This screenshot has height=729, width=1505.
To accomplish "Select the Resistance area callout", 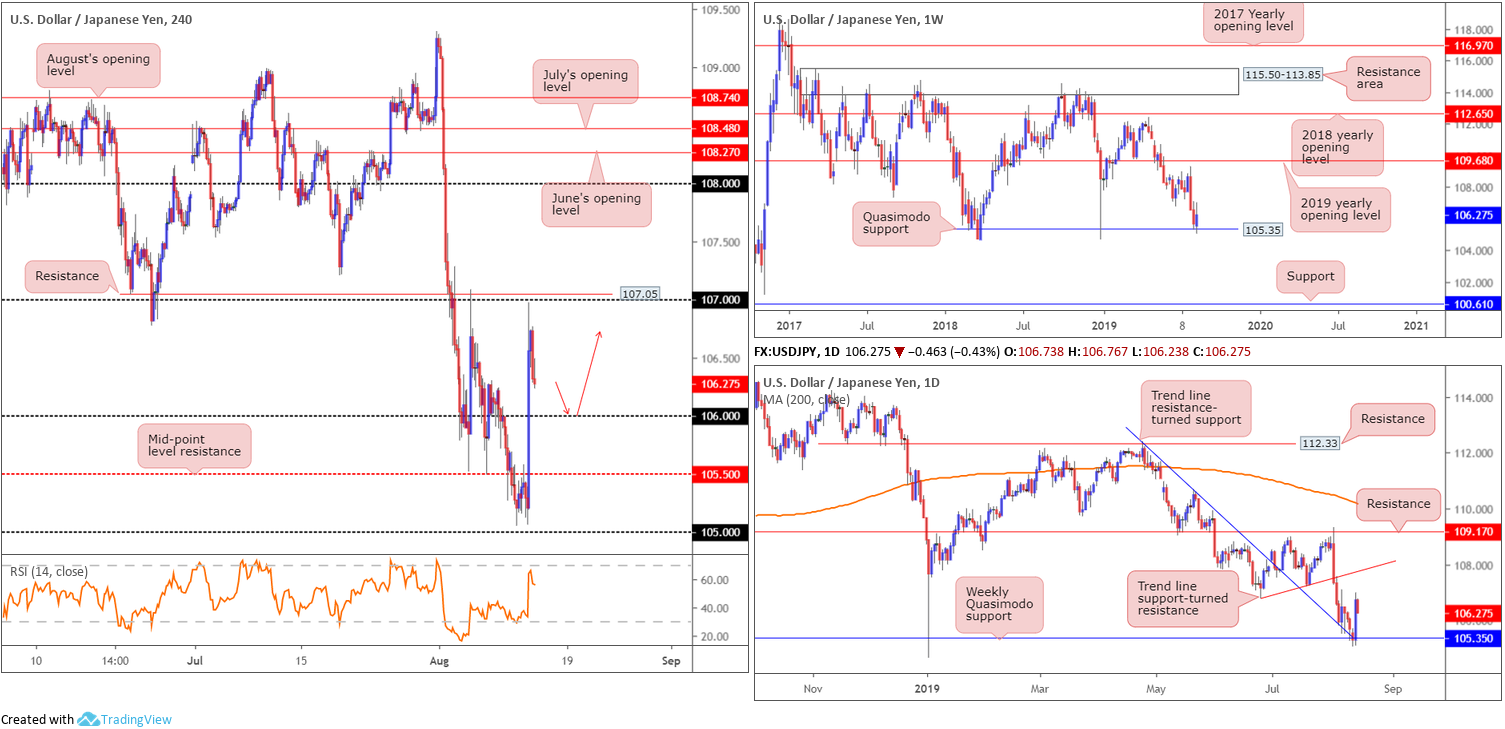I will [x=1388, y=78].
